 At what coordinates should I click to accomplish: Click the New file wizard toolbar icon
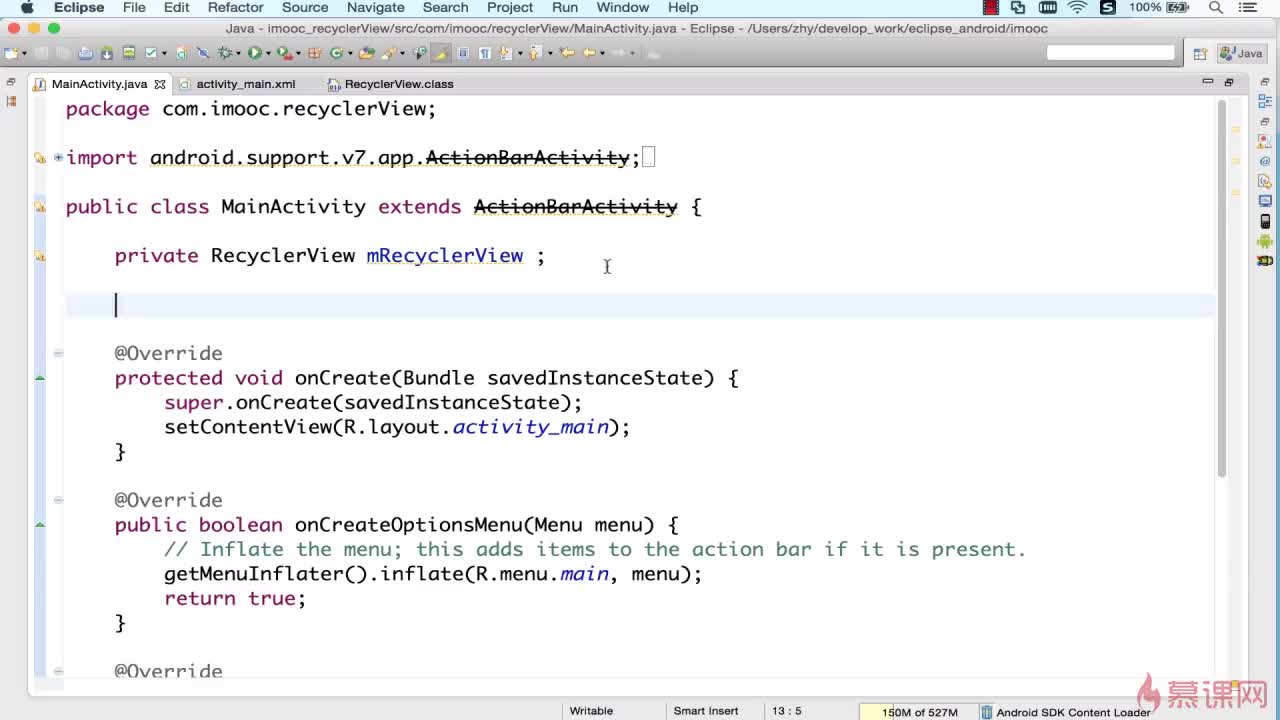point(11,53)
